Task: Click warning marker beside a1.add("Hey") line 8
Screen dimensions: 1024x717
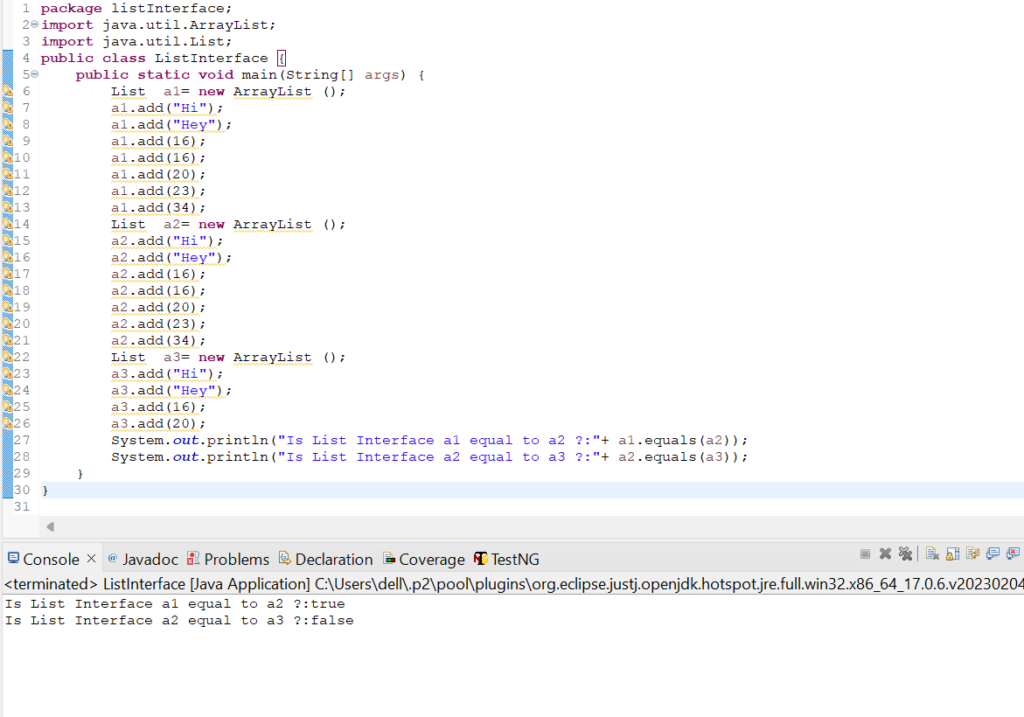Action: [8, 124]
